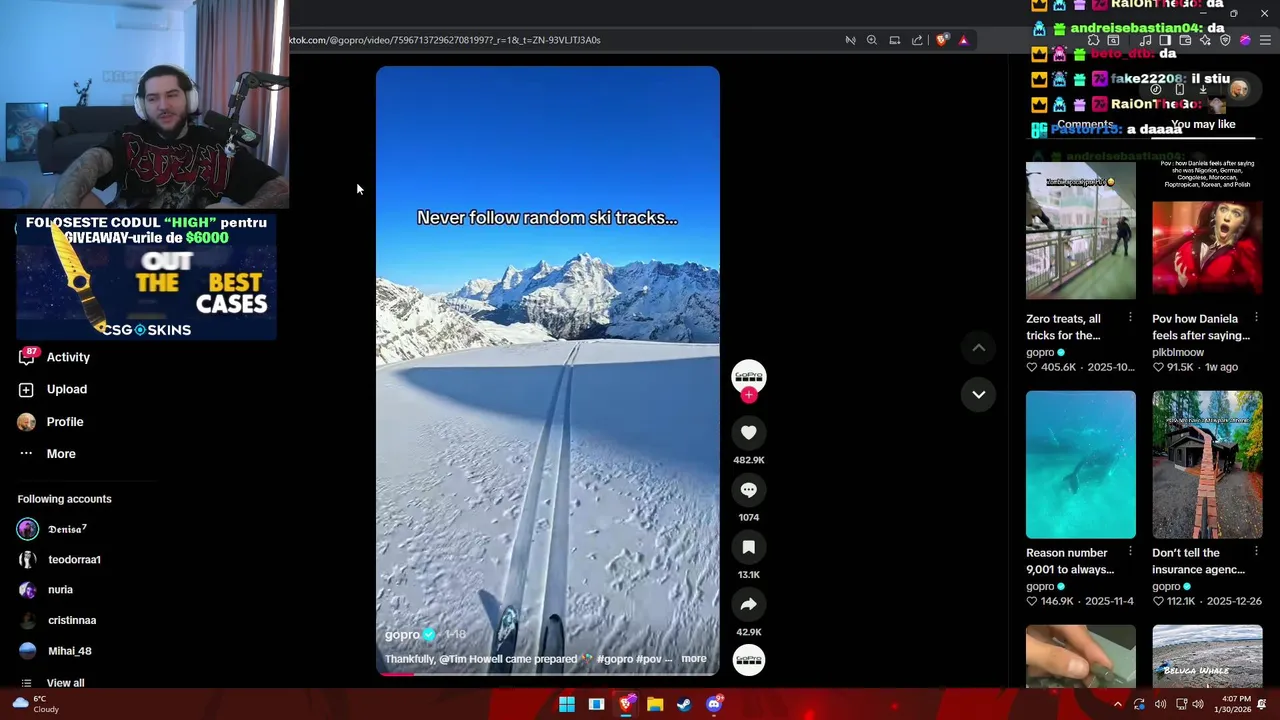This screenshot has height=720, width=1280.
Task: Open Brave Shields lion icon
Action: pyautogui.click(x=942, y=40)
